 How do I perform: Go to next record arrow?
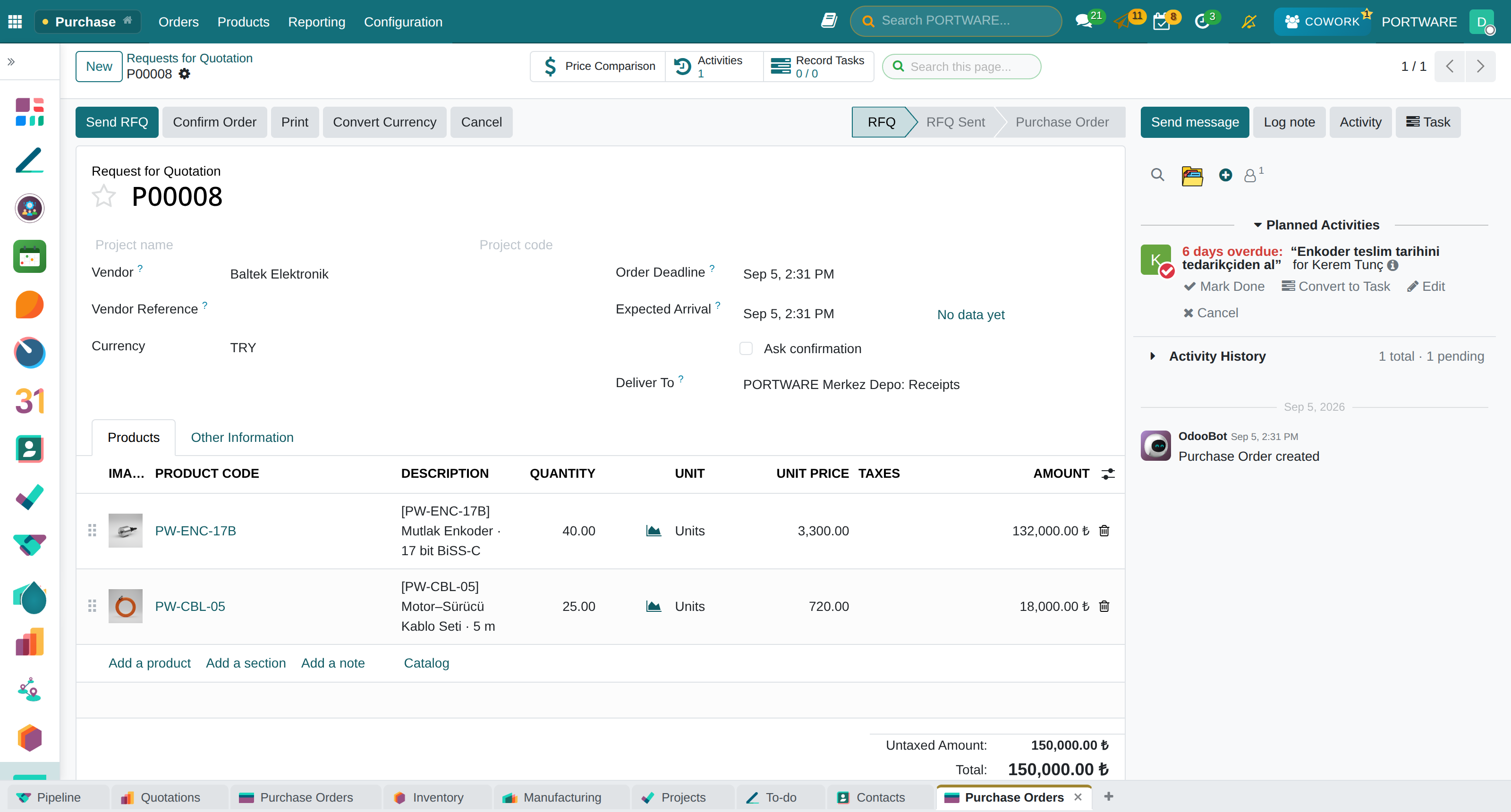(1480, 66)
